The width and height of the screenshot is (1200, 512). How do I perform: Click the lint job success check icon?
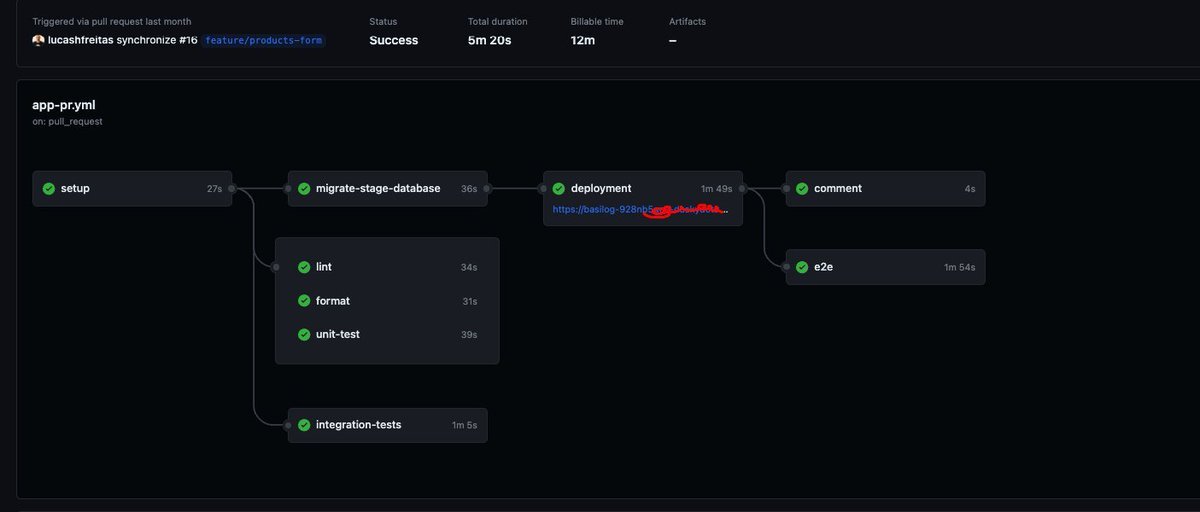[304, 267]
